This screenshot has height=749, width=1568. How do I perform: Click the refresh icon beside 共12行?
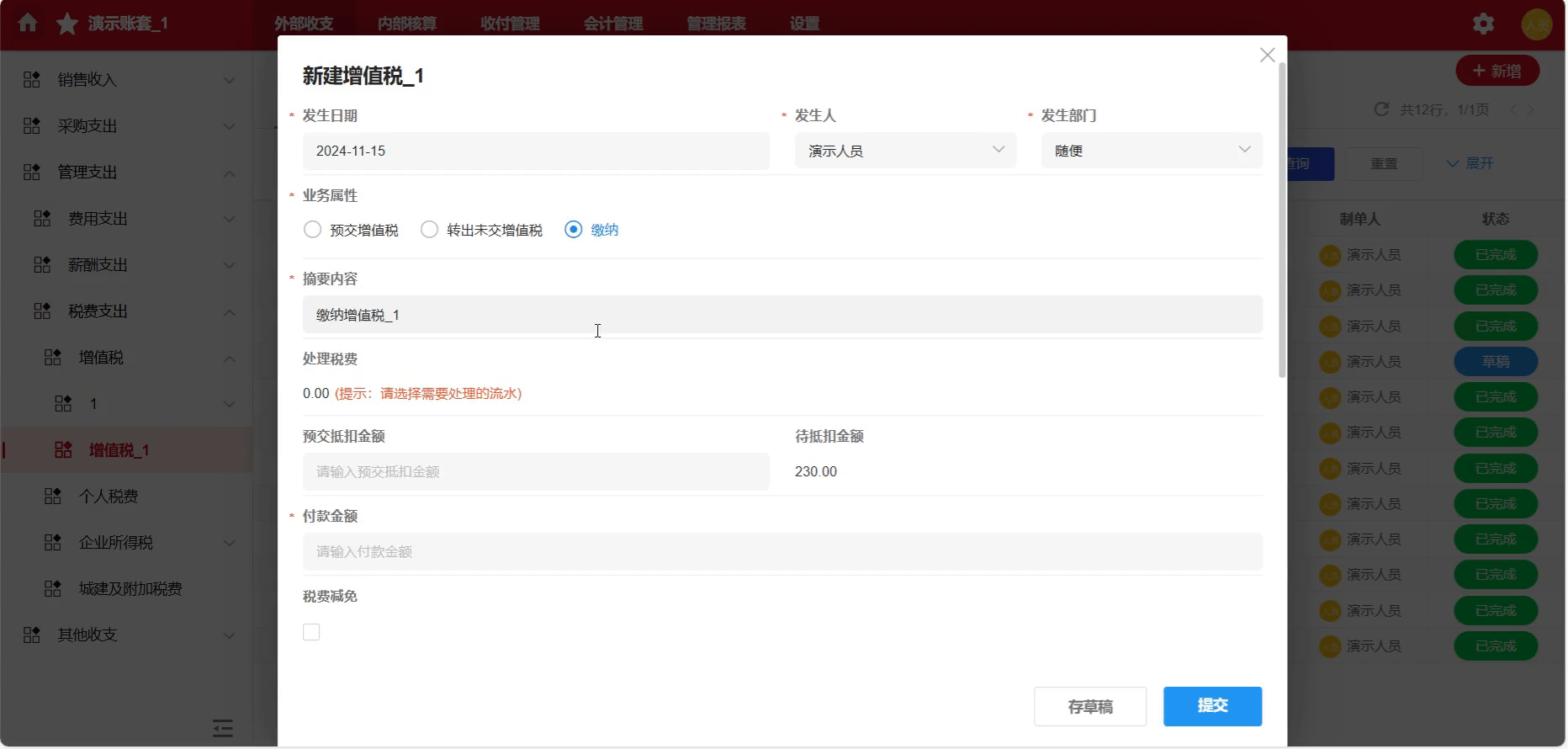[1380, 109]
